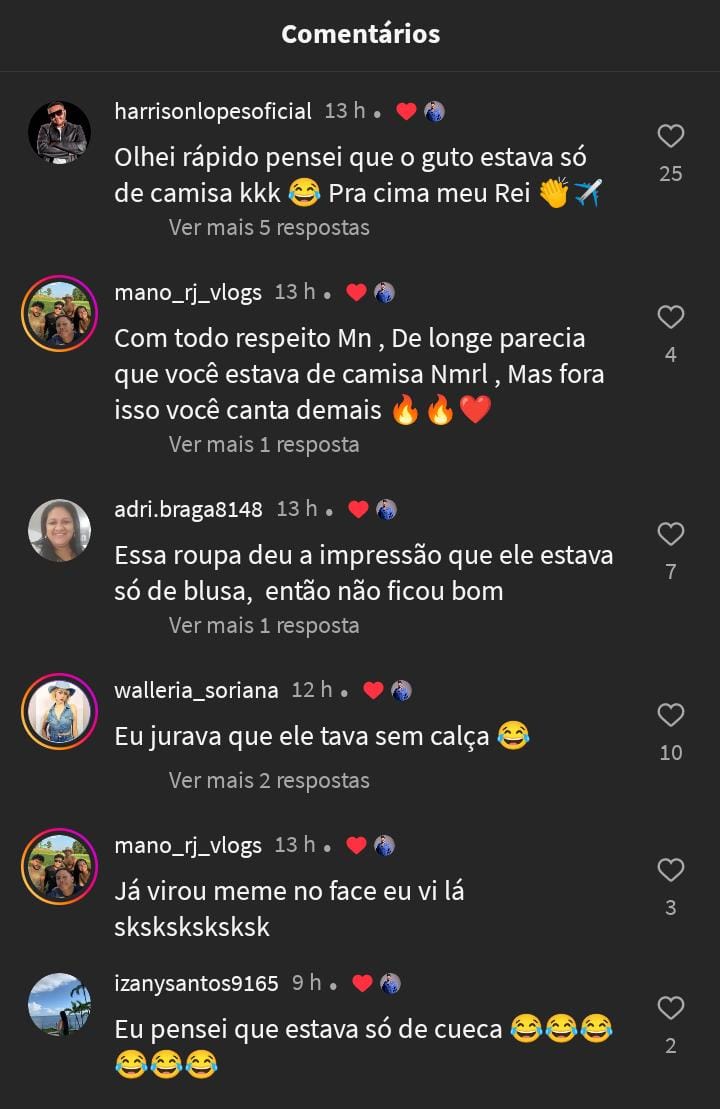The width and height of the screenshot is (720, 1109).
Task: View walleria_soriana's story avatar
Action: (x=59, y=711)
